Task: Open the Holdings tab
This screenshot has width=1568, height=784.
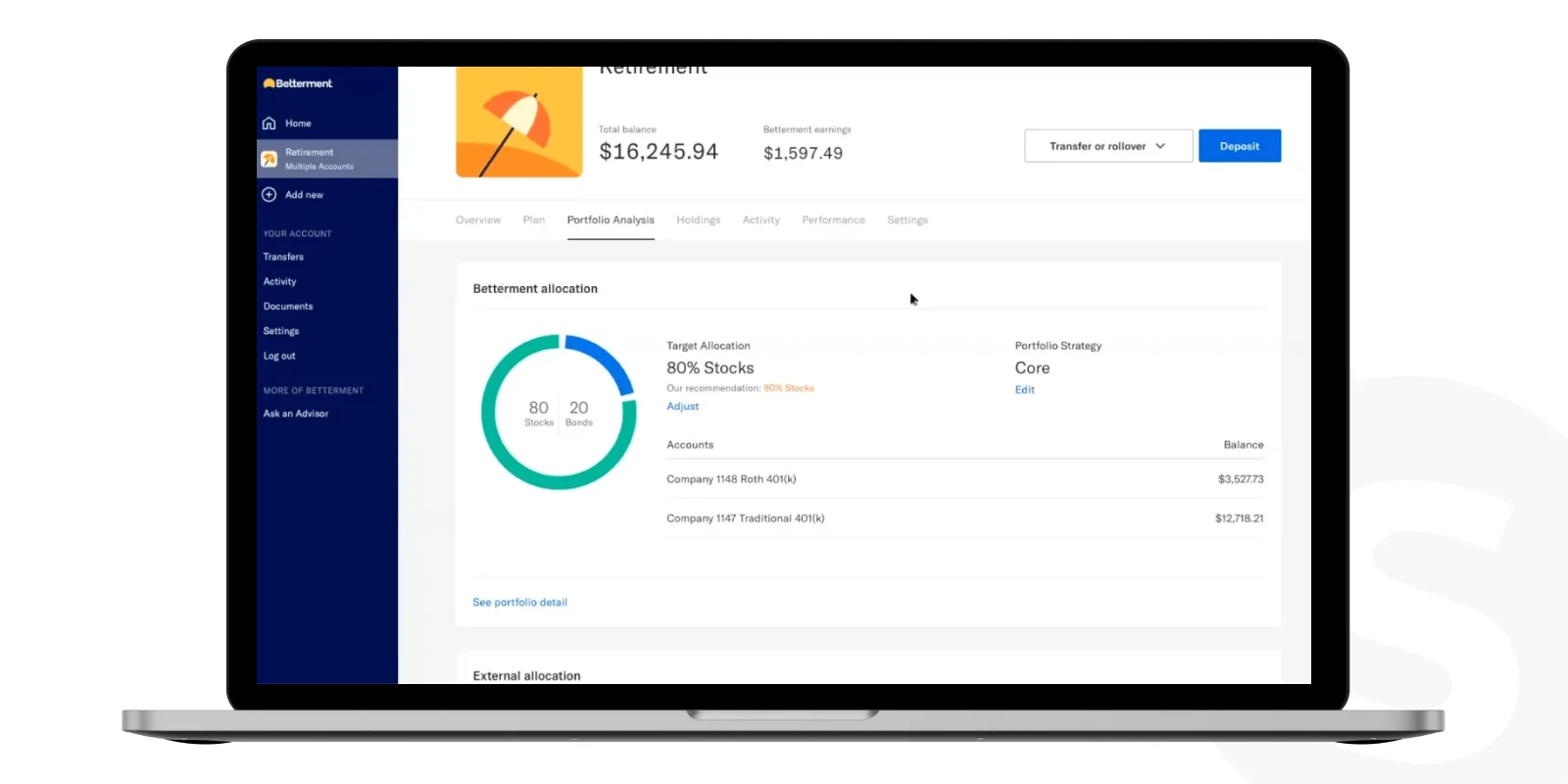Action: [698, 220]
